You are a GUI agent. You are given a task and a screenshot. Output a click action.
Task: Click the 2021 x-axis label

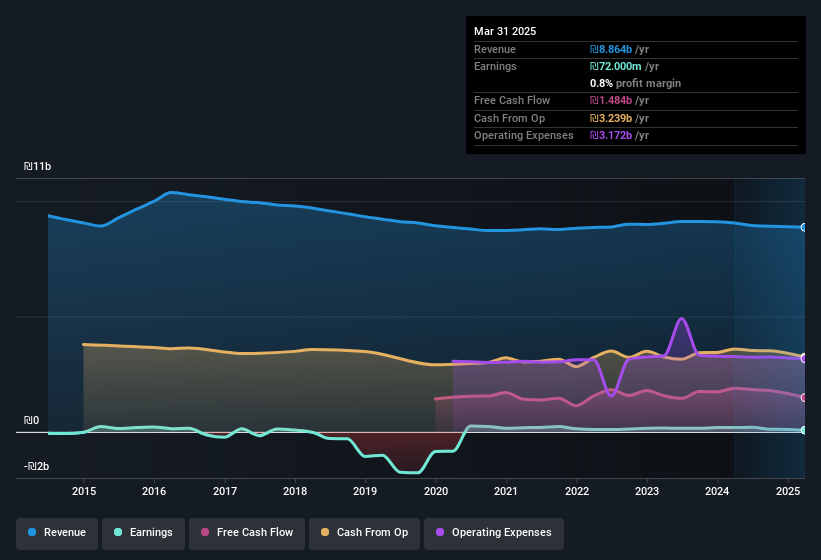[506, 491]
